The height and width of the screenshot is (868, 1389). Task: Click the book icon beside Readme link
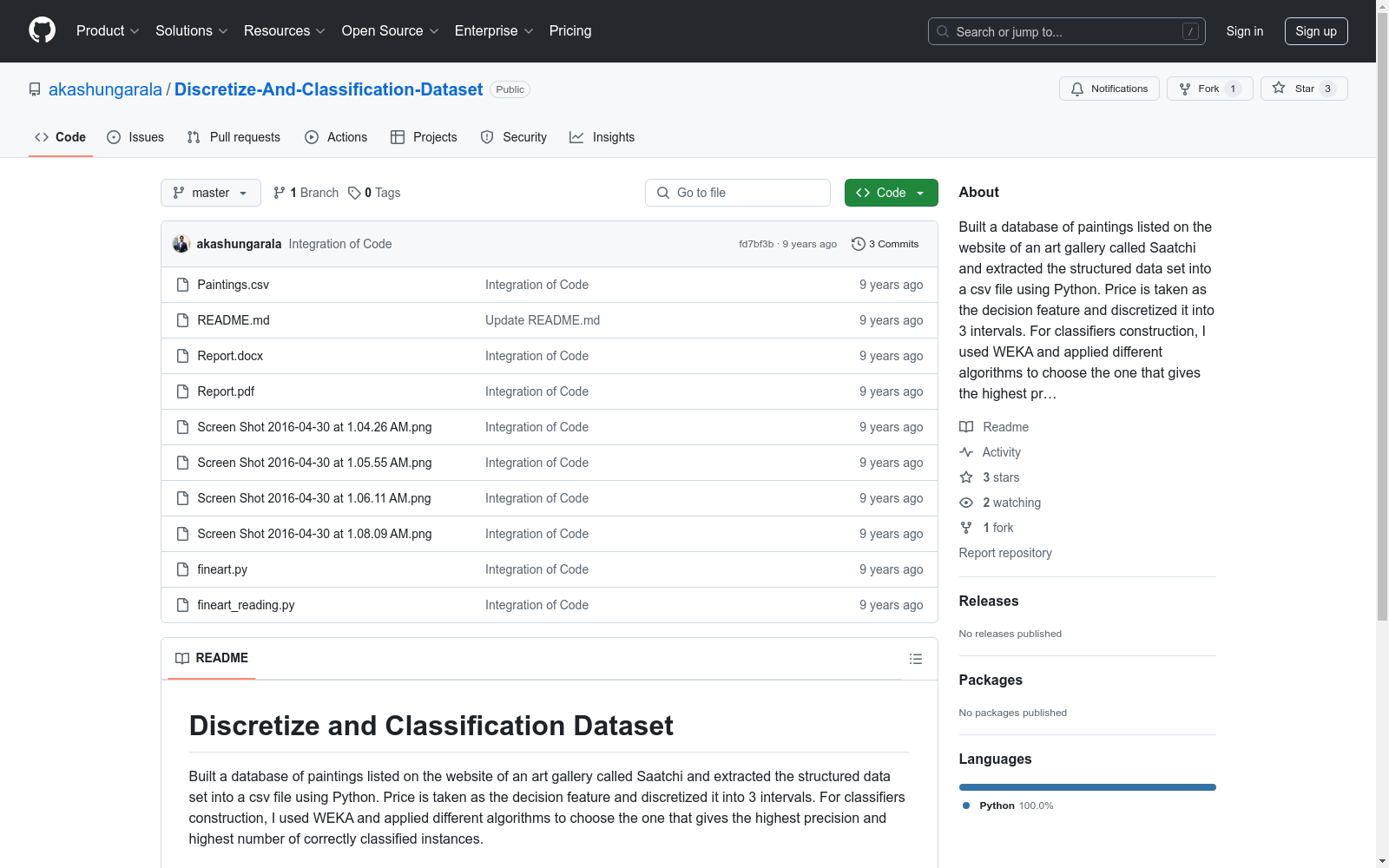[x=966, y=427]
